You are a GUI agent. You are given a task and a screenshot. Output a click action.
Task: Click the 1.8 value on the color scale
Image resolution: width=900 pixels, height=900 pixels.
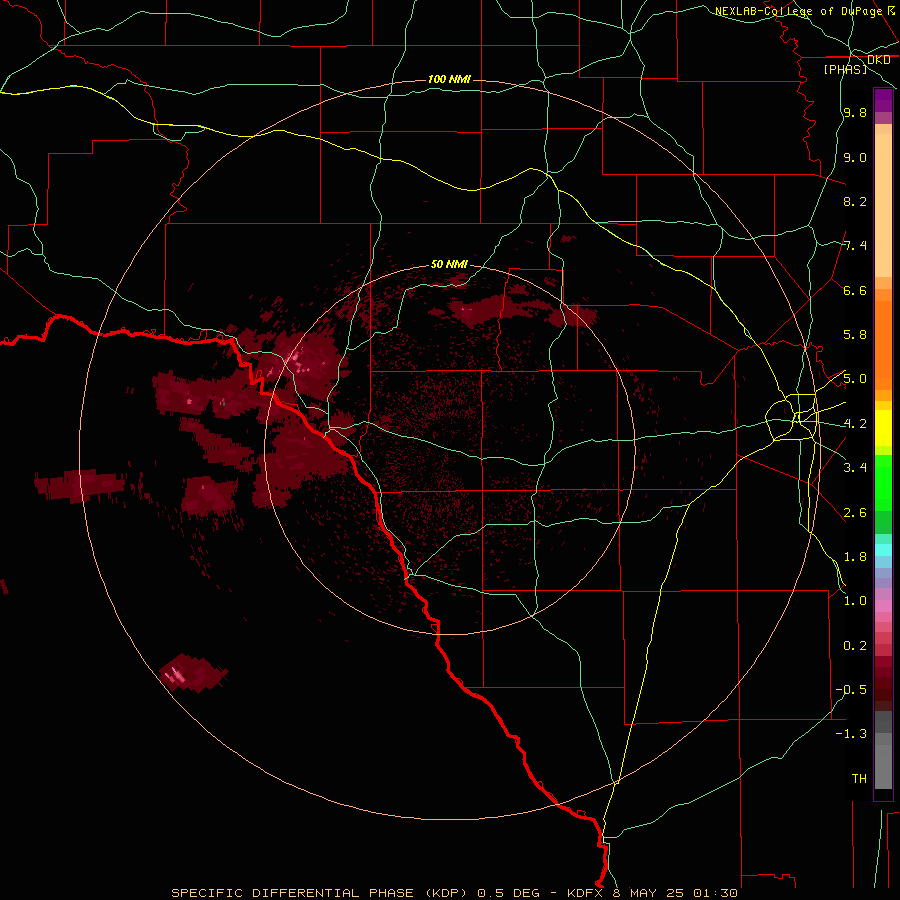pos(855,557)
